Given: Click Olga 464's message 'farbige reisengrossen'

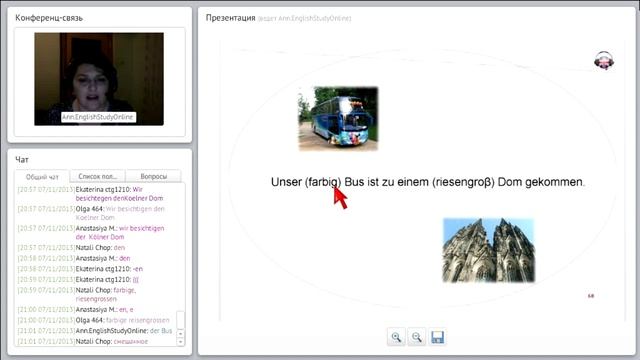Looking at the screenshot, I should coord(138,320).
